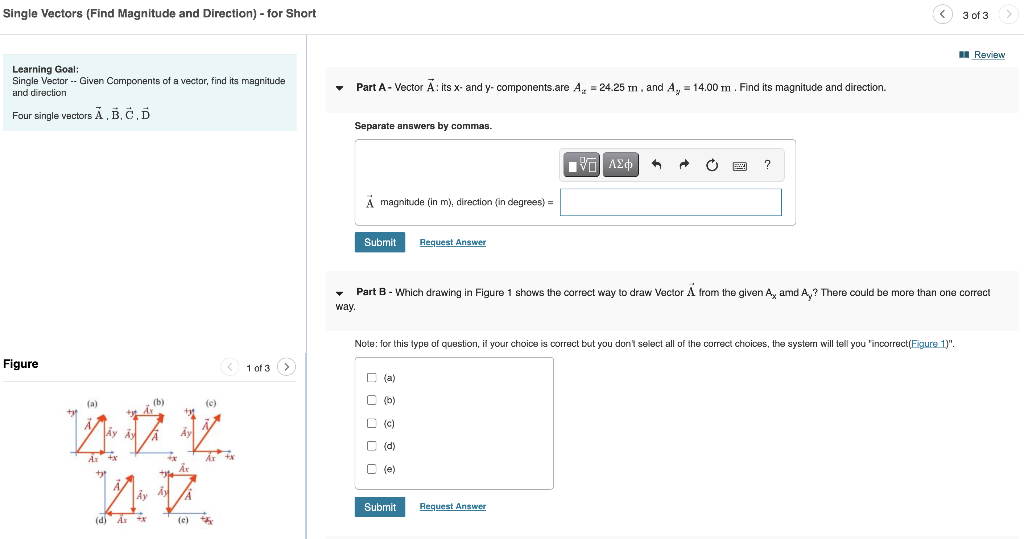This screenshot has height=539, width=1024.
Task: Go to previous problem arrow
Action: (x=942, y=14)
